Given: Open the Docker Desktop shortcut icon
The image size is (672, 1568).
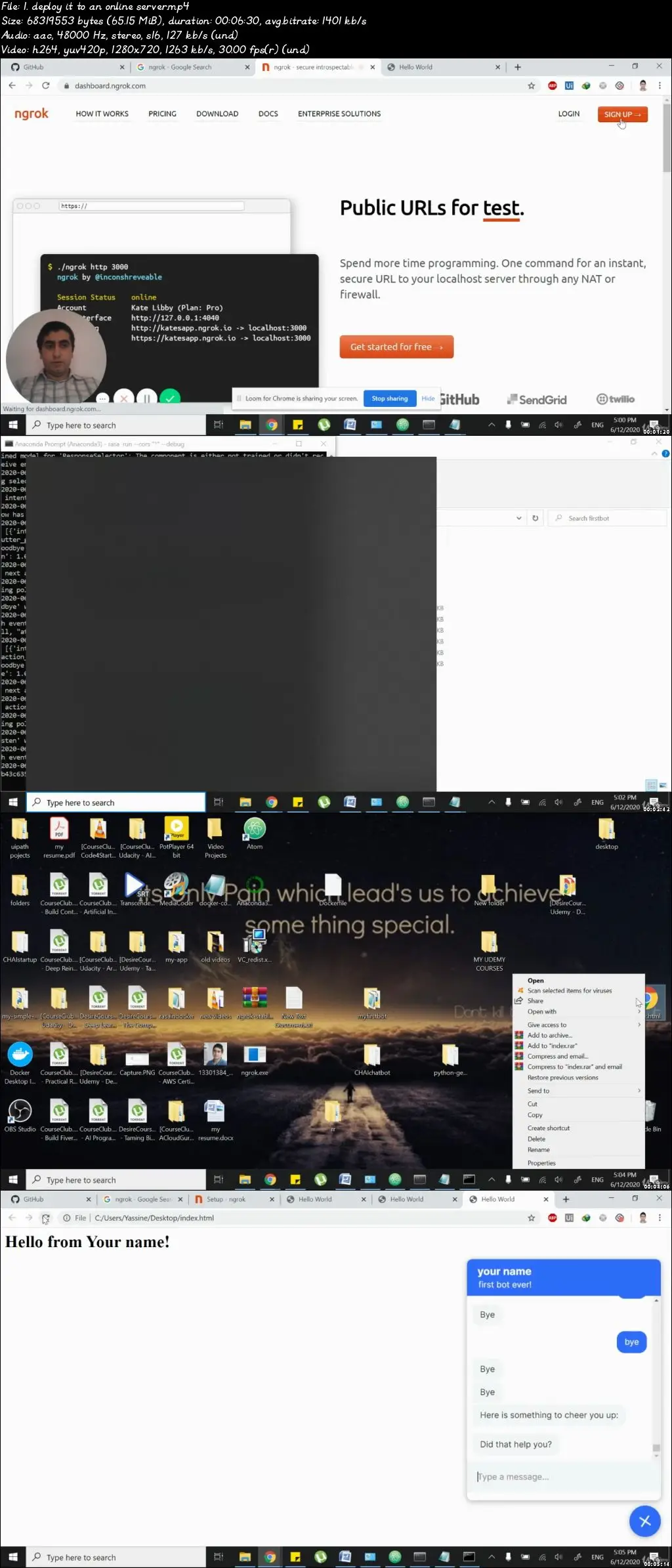Looking at the screenshot, I should coord(20,1063).
